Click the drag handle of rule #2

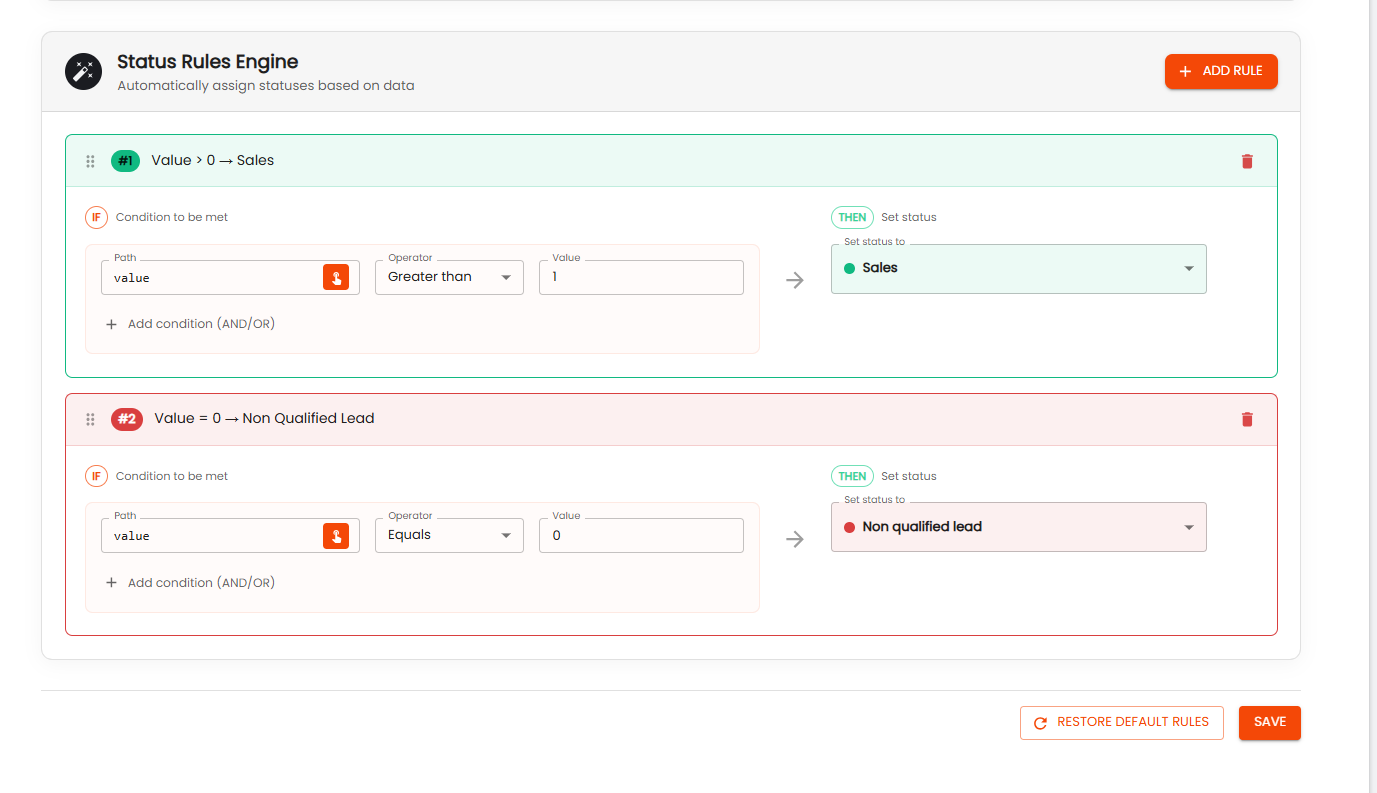tap(90, 419)
